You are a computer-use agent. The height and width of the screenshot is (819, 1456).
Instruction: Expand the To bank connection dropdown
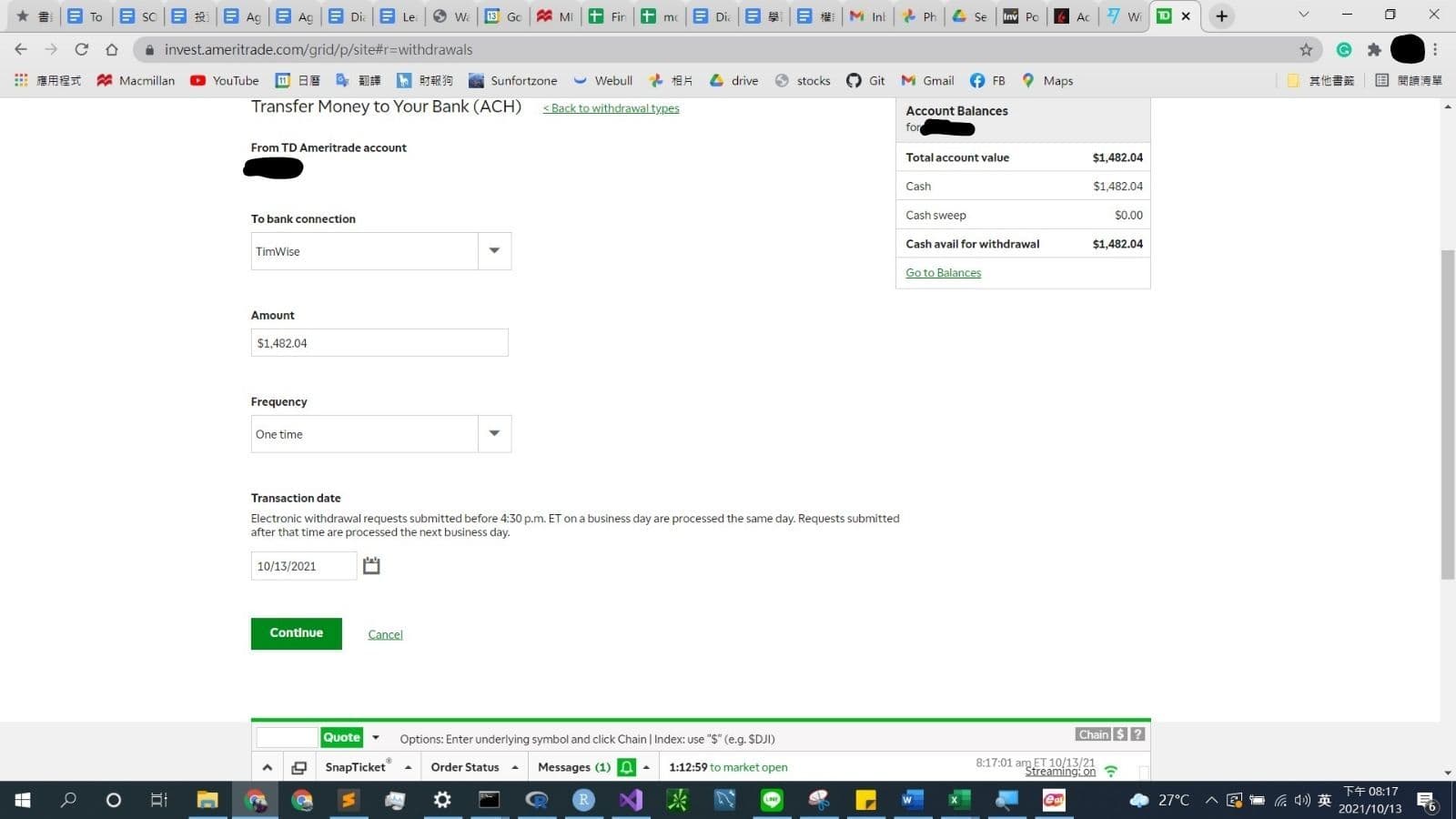tap(494, 251)
